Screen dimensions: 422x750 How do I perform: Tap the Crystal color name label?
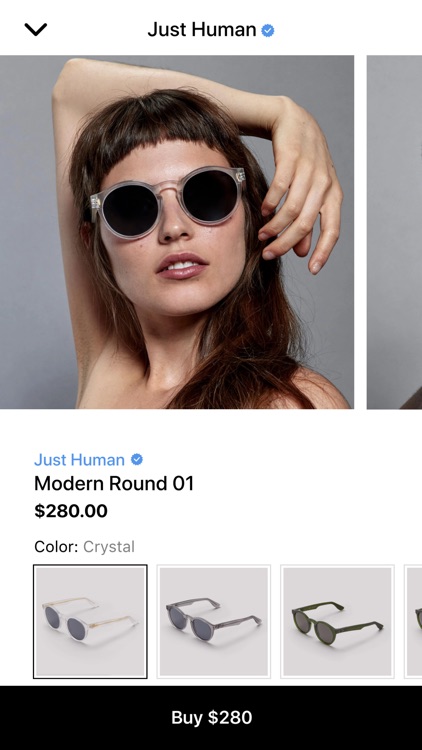coord(109,547)
